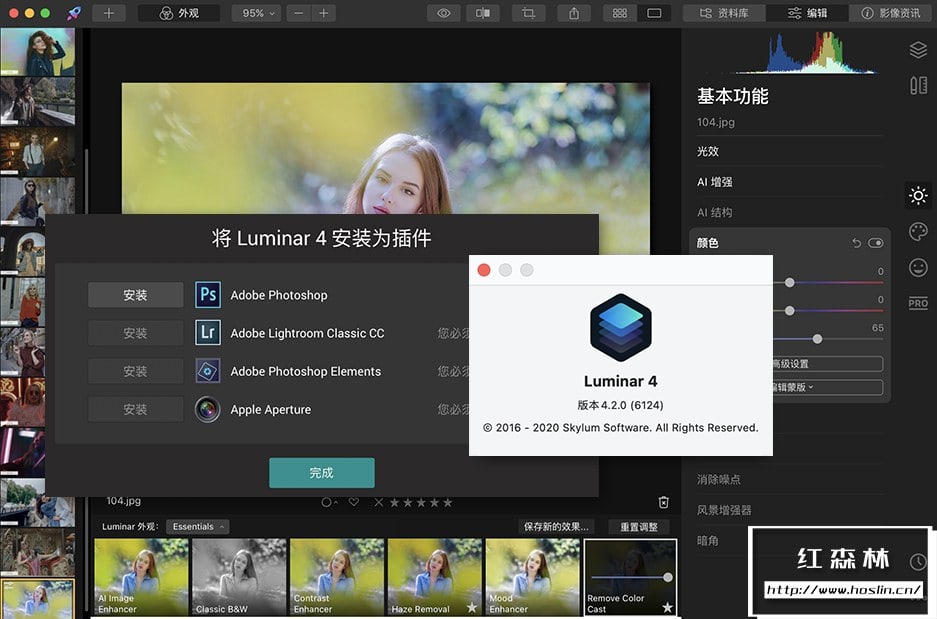Apply the Mood Enhancer look
Viewport: 937px width, 619px height.
(532, 577)
